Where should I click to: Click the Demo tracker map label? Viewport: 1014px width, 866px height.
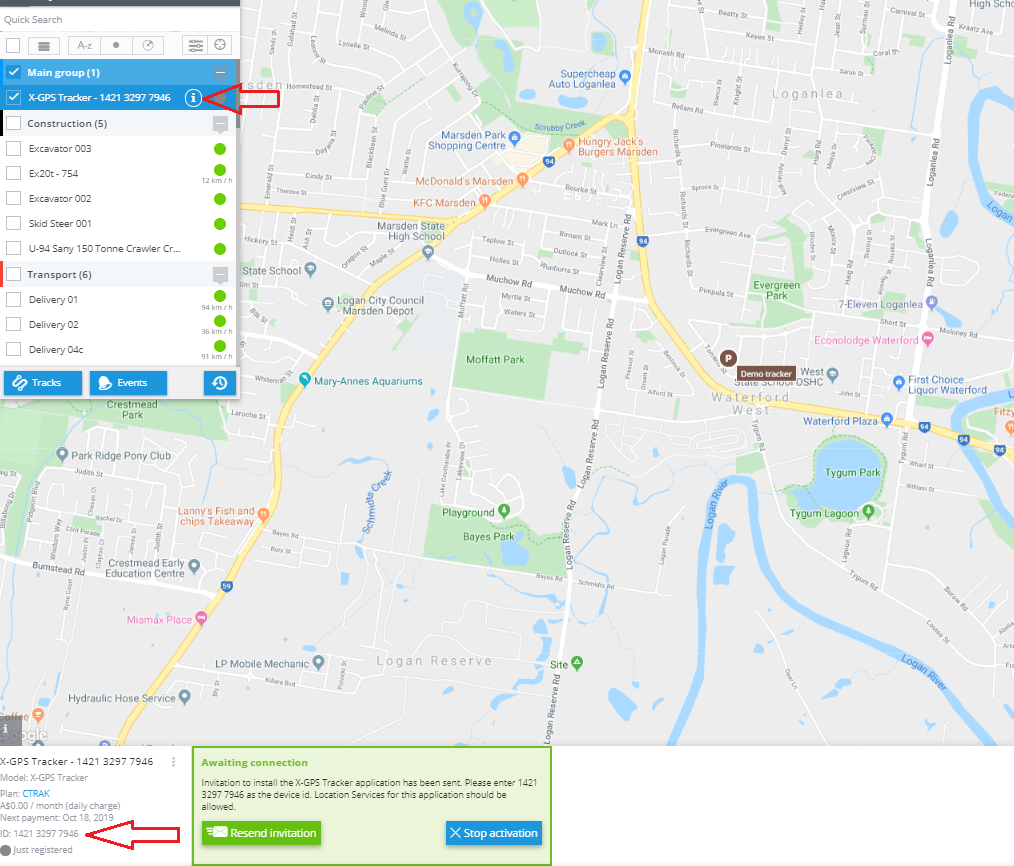pos(766,374)
